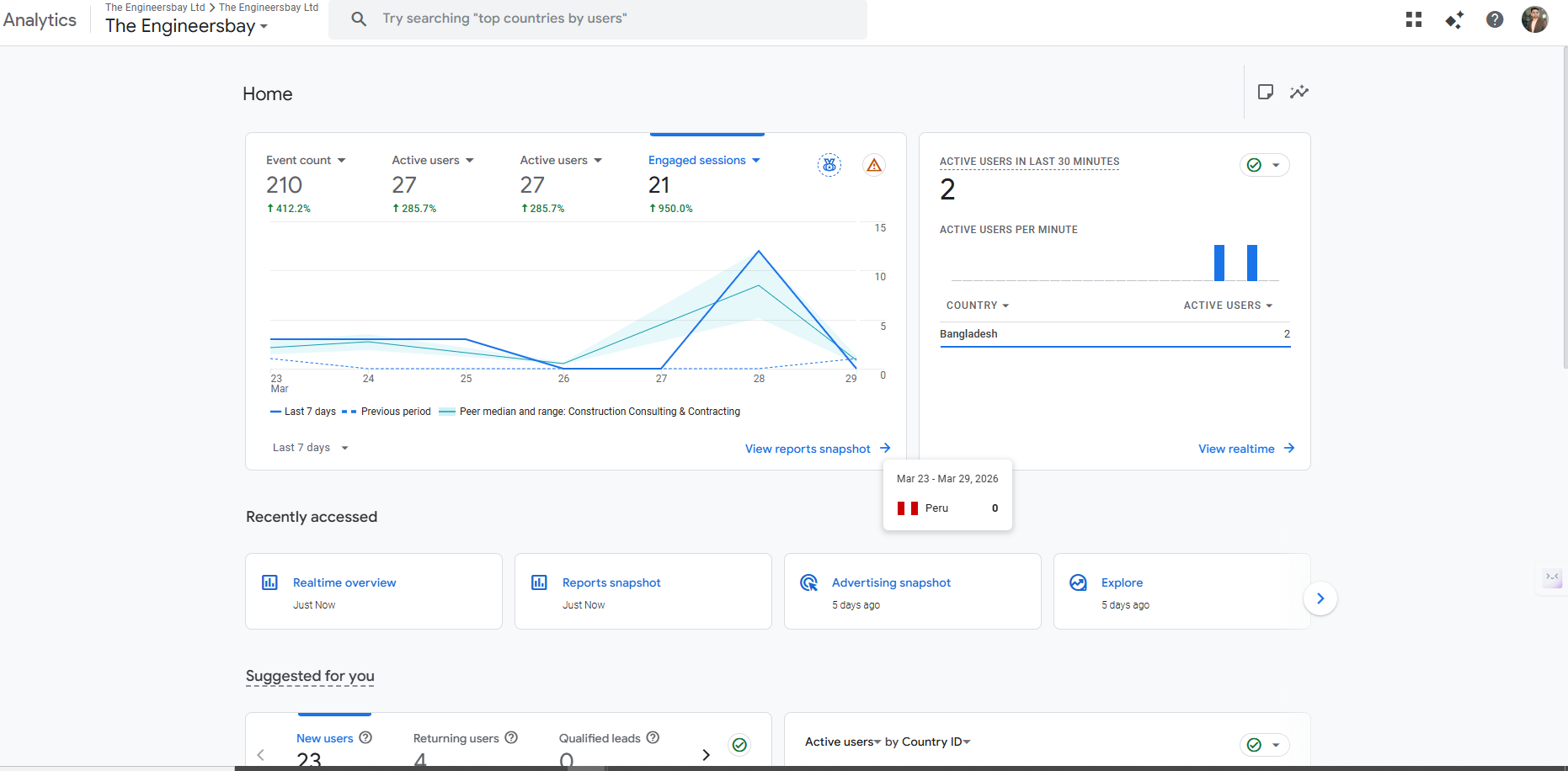Expand The Engineersbay property selector
The image size is (1568, 771).
tap(187, 26)
